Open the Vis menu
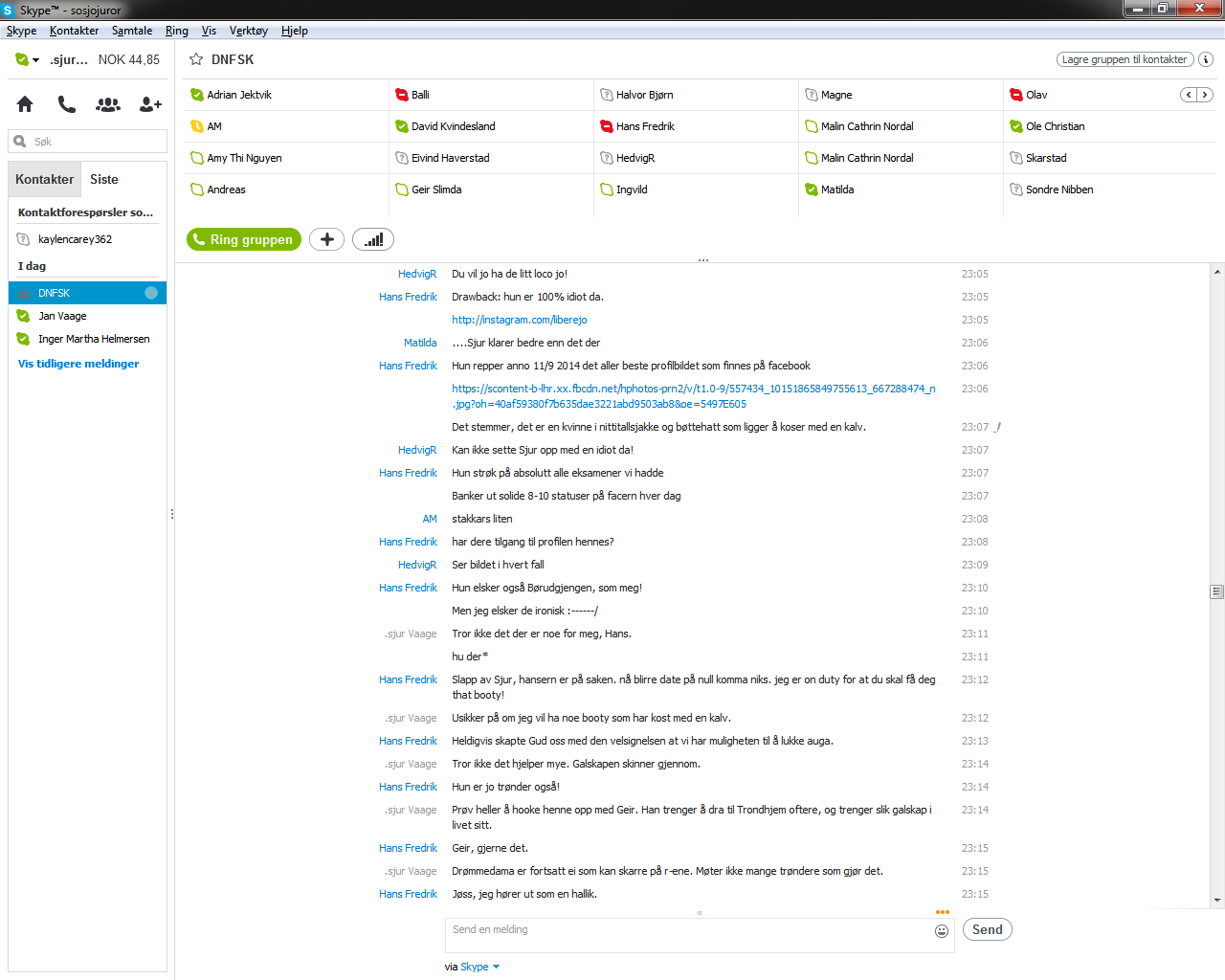1225x980 pixels. coord(209,31)
